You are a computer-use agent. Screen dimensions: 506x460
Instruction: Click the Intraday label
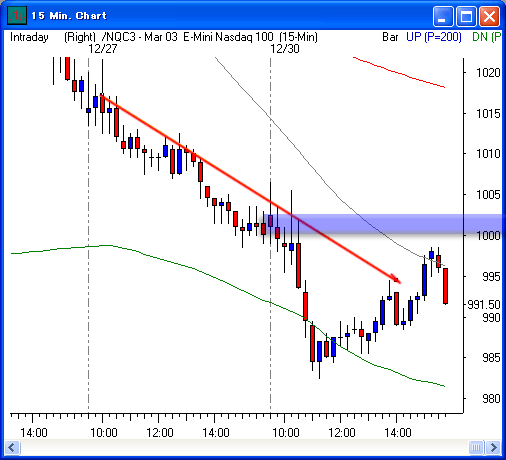(29, 37)
